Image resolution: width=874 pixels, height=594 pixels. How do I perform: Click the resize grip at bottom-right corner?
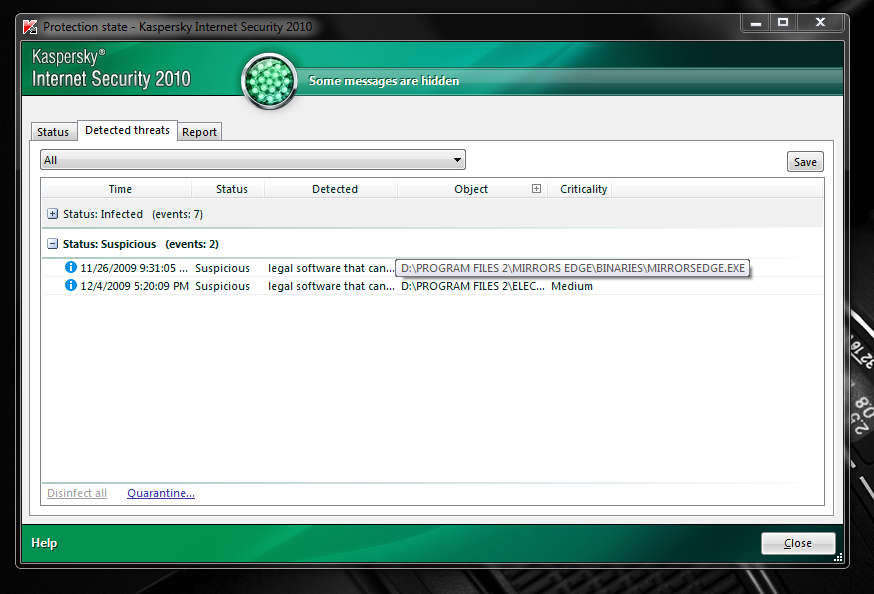coord(838,557)
